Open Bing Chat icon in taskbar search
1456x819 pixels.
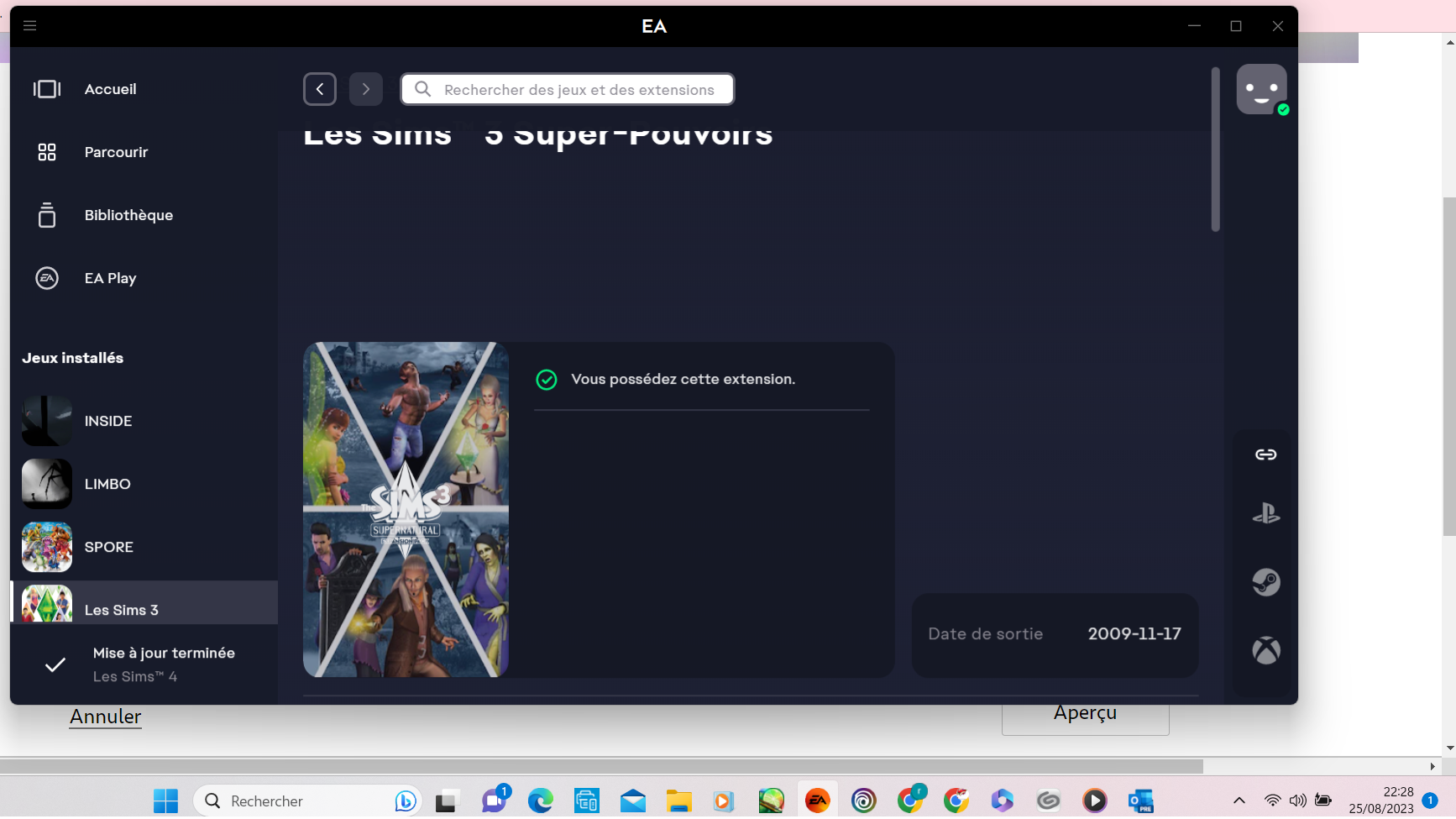(405, 801)
